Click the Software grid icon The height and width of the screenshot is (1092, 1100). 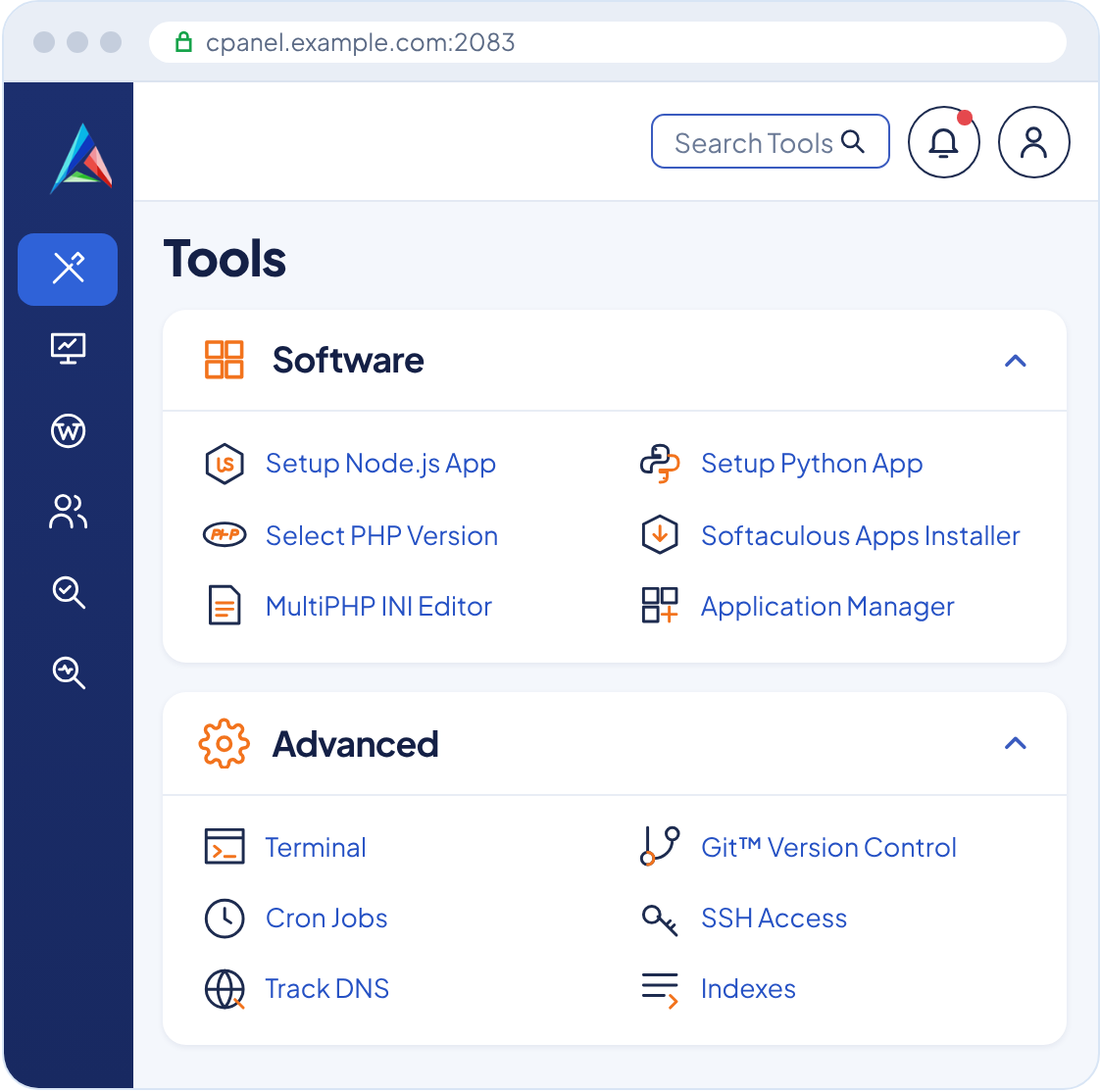tap(225, 360)
